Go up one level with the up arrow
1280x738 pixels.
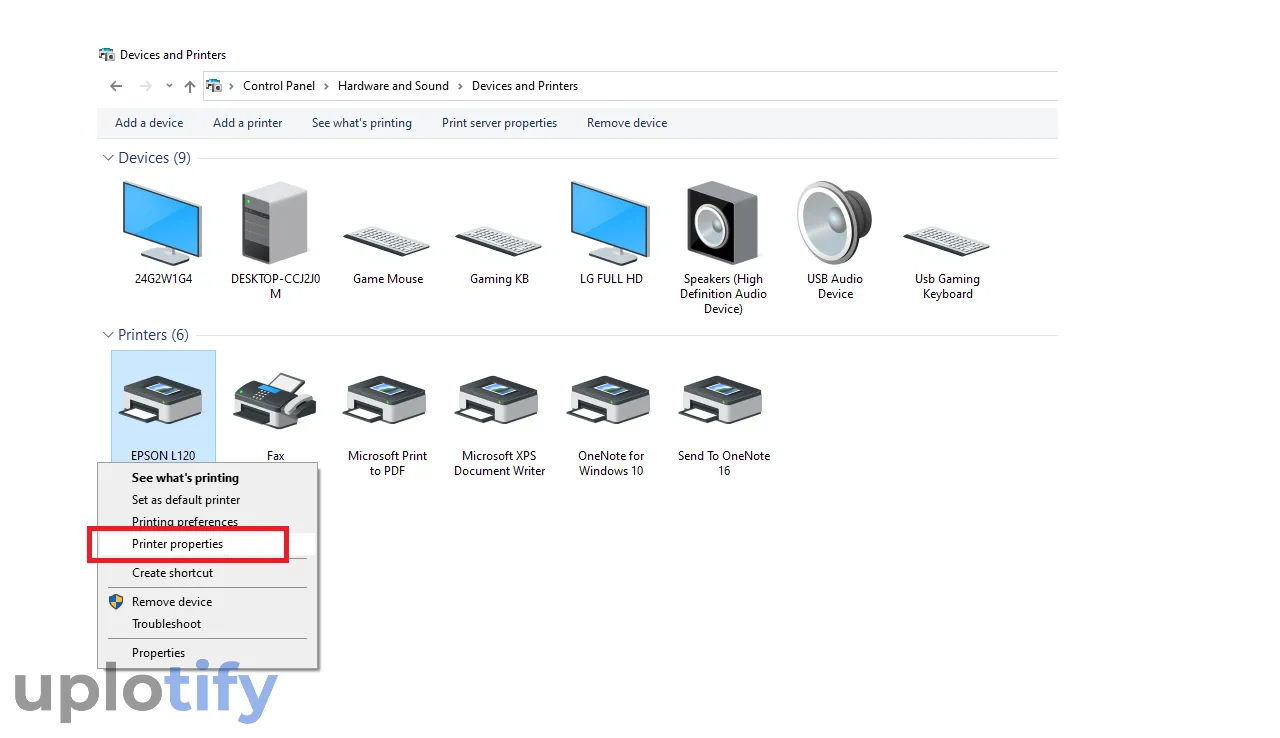[190, 86]
